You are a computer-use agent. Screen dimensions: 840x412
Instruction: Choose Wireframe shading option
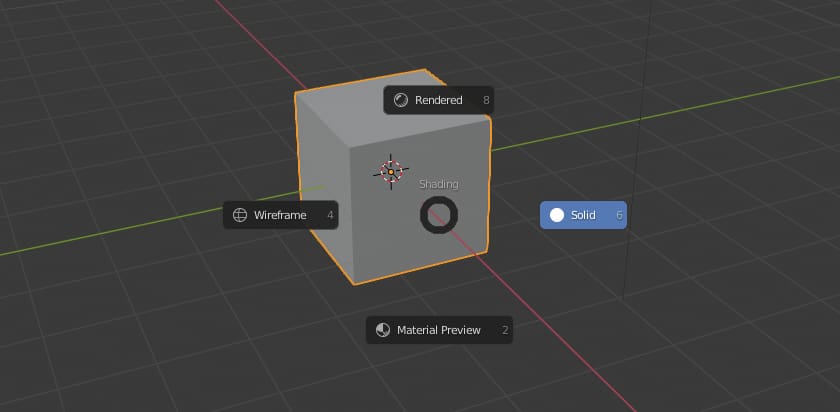click(280, 215)
